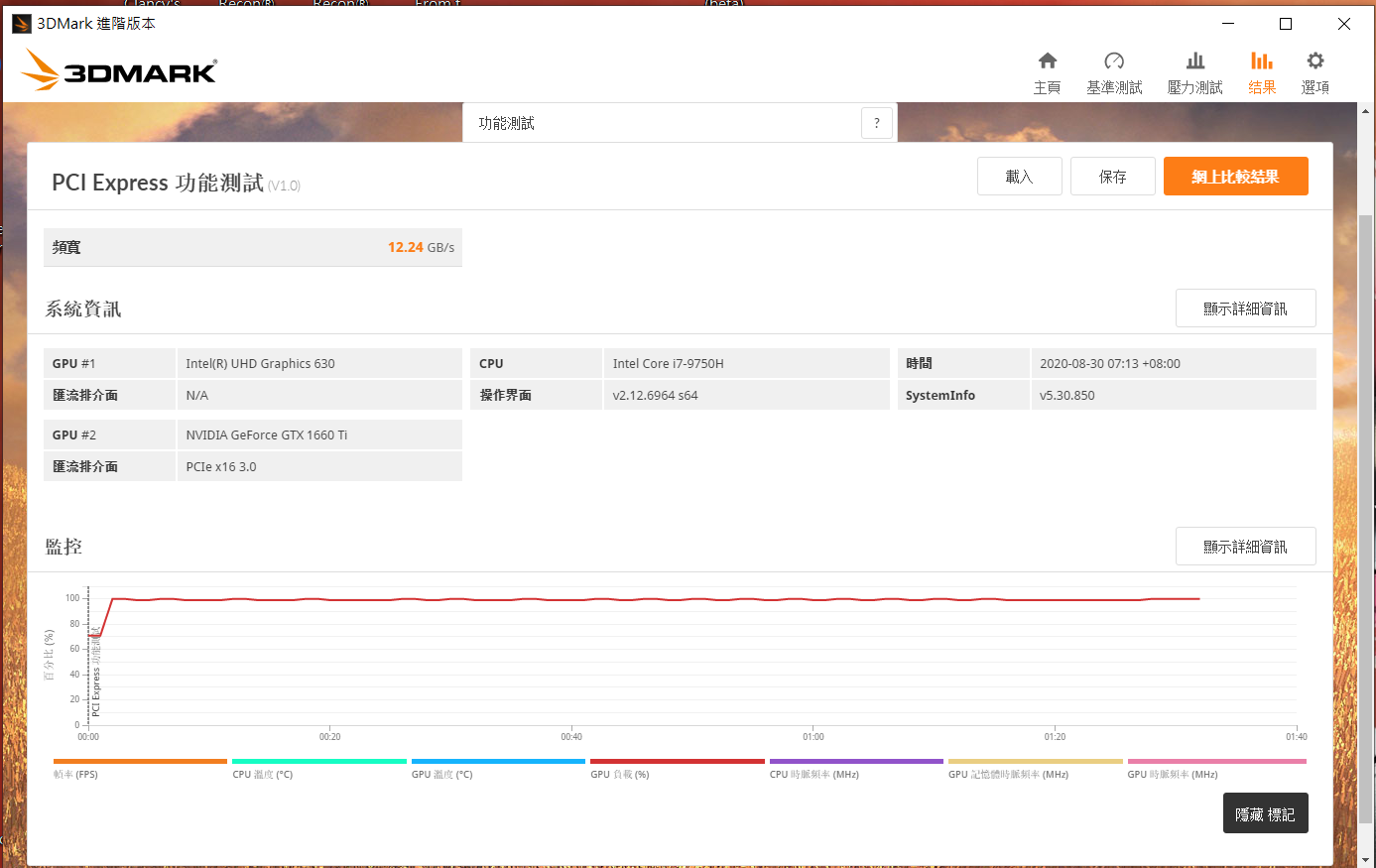Toggle 帧率 (FPS) orange legend swatch
The height and width of the screenshot is (868, 1376).
(x=140, y=762)
